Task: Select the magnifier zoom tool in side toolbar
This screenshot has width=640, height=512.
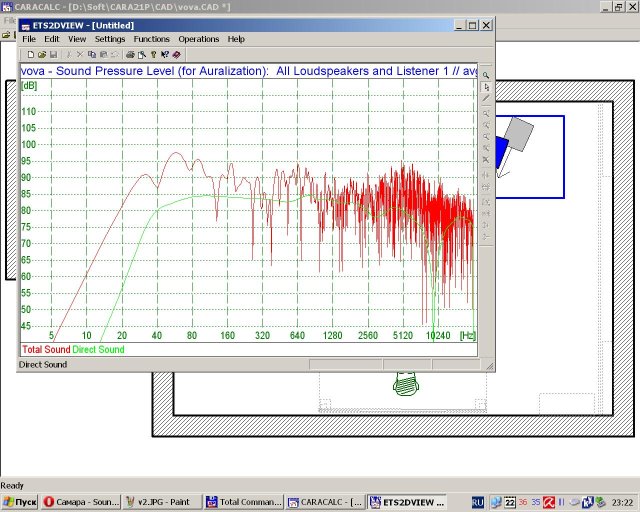Action: point(486,76)
